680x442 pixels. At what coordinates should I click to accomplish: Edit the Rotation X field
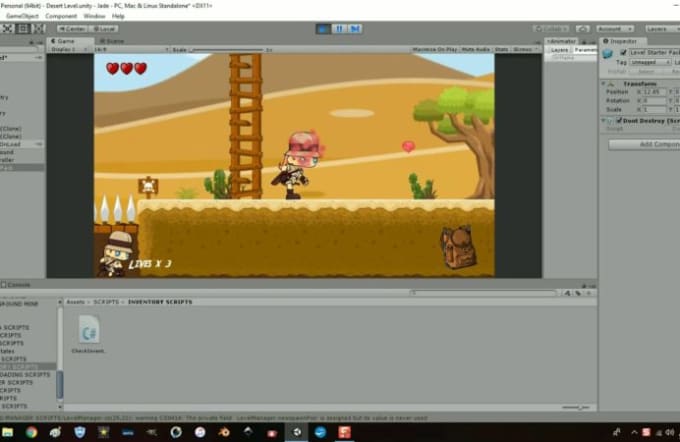click(x=654, y=101)
